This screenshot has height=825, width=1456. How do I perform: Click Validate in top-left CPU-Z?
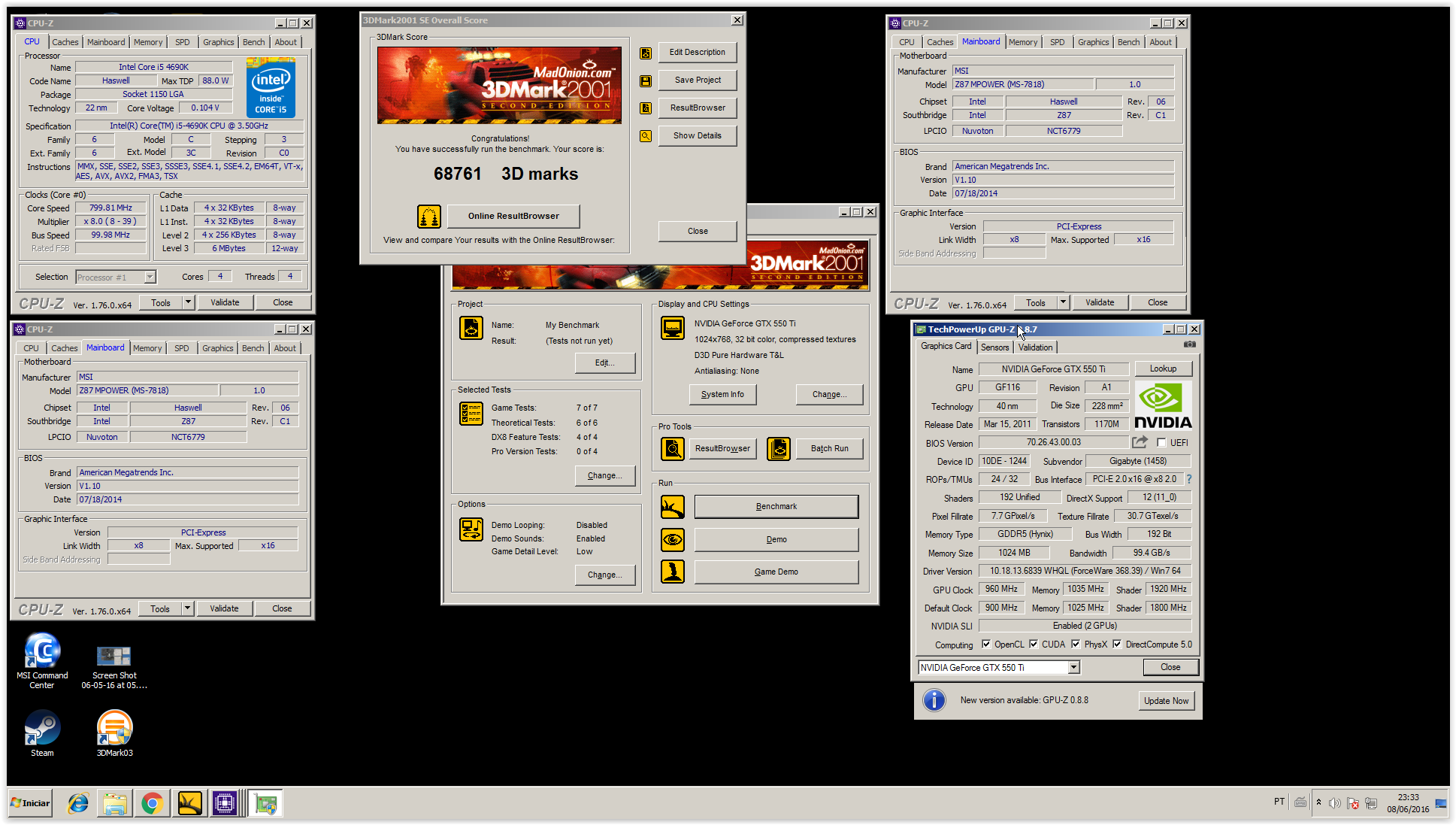(225, 303)
